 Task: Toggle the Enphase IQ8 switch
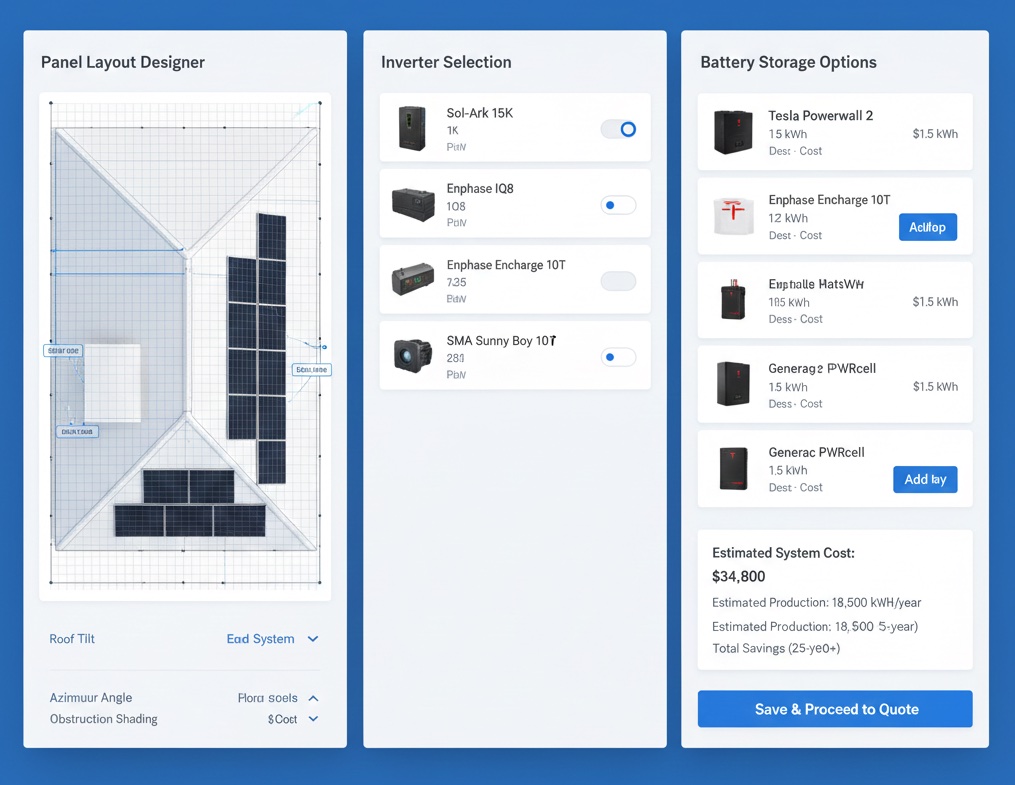[x=618, y=205]
